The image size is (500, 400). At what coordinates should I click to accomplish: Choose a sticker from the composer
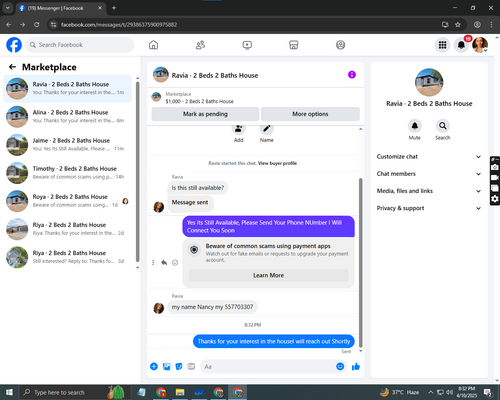179,367
